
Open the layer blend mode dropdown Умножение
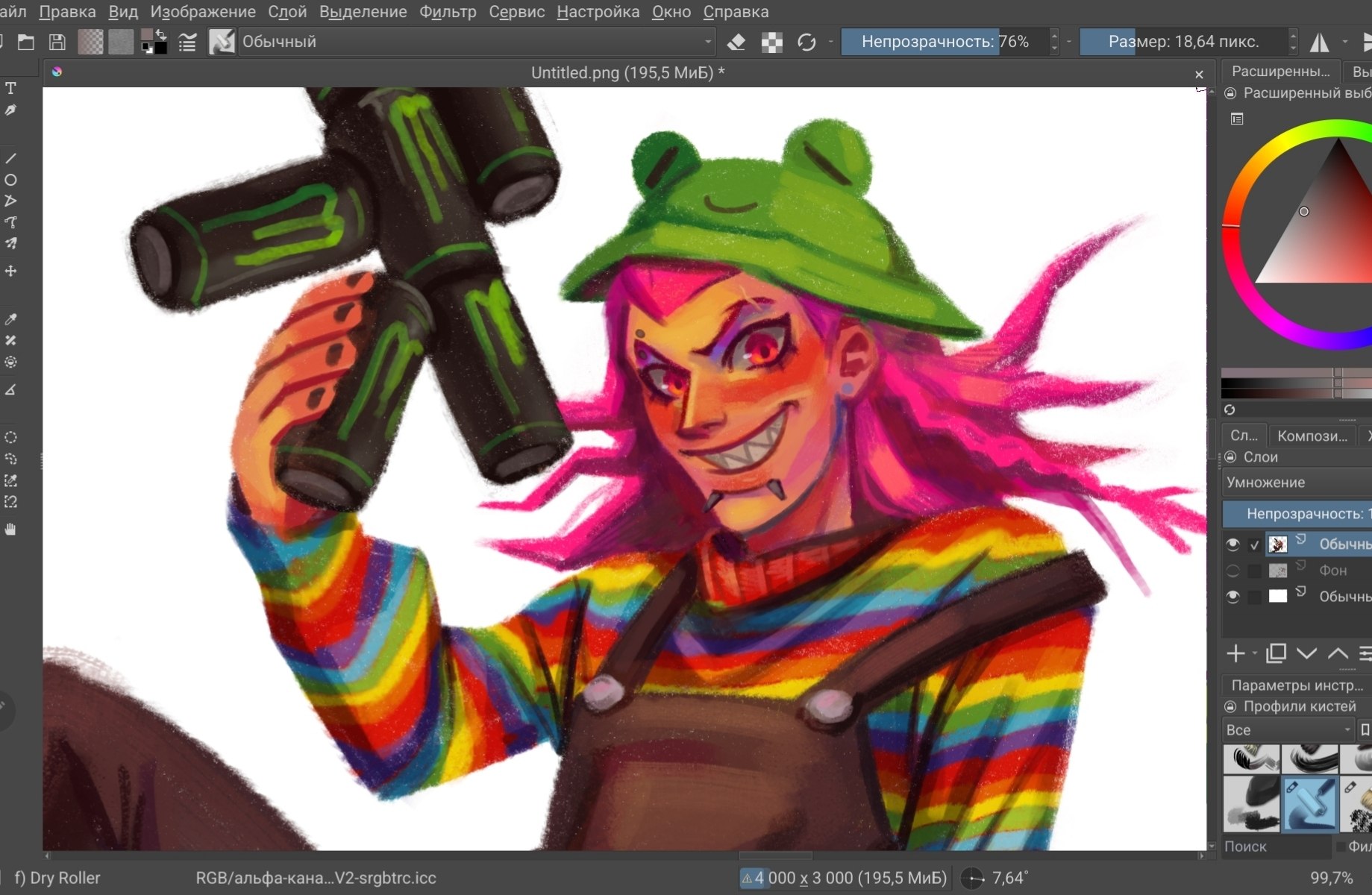point(1297,483)
